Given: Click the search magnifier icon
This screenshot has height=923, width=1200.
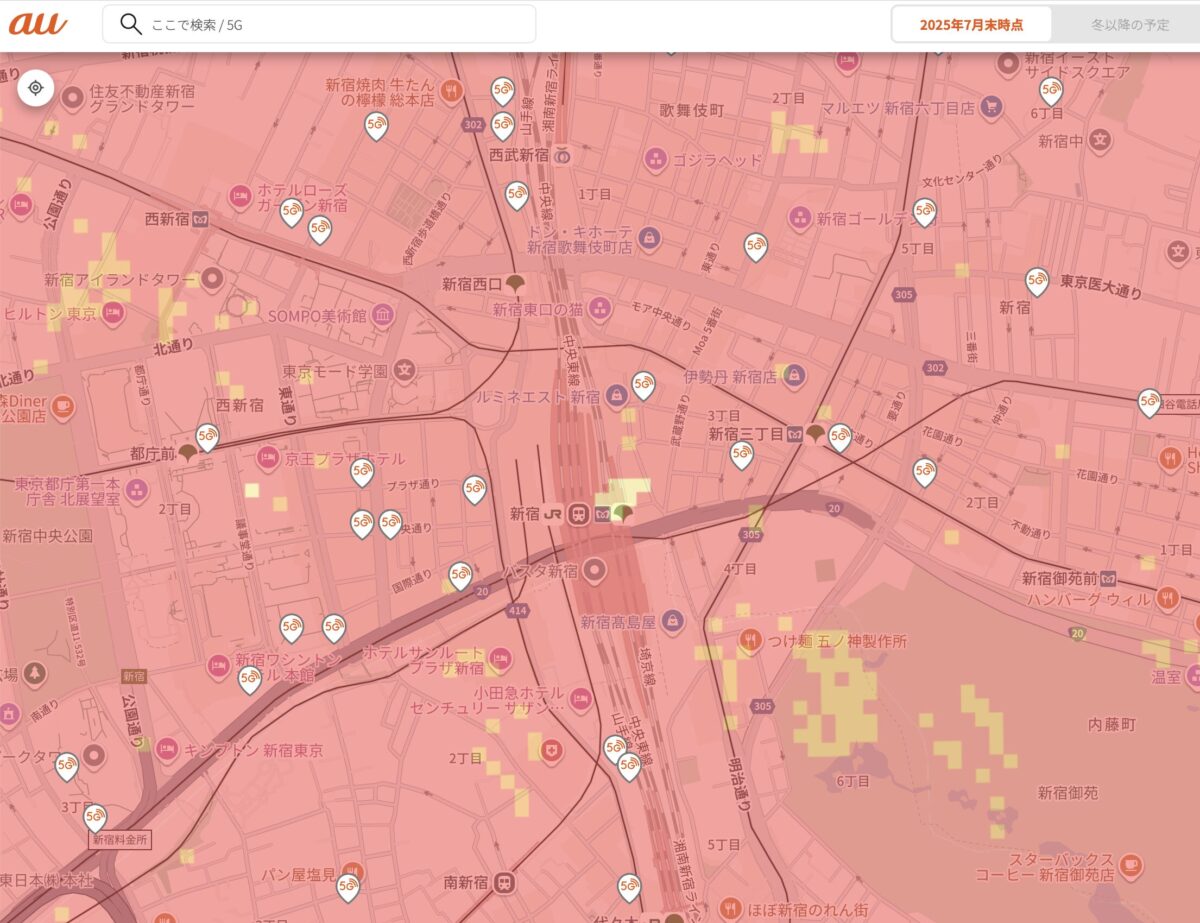Looking at the screenshot, I should point(130,24).
